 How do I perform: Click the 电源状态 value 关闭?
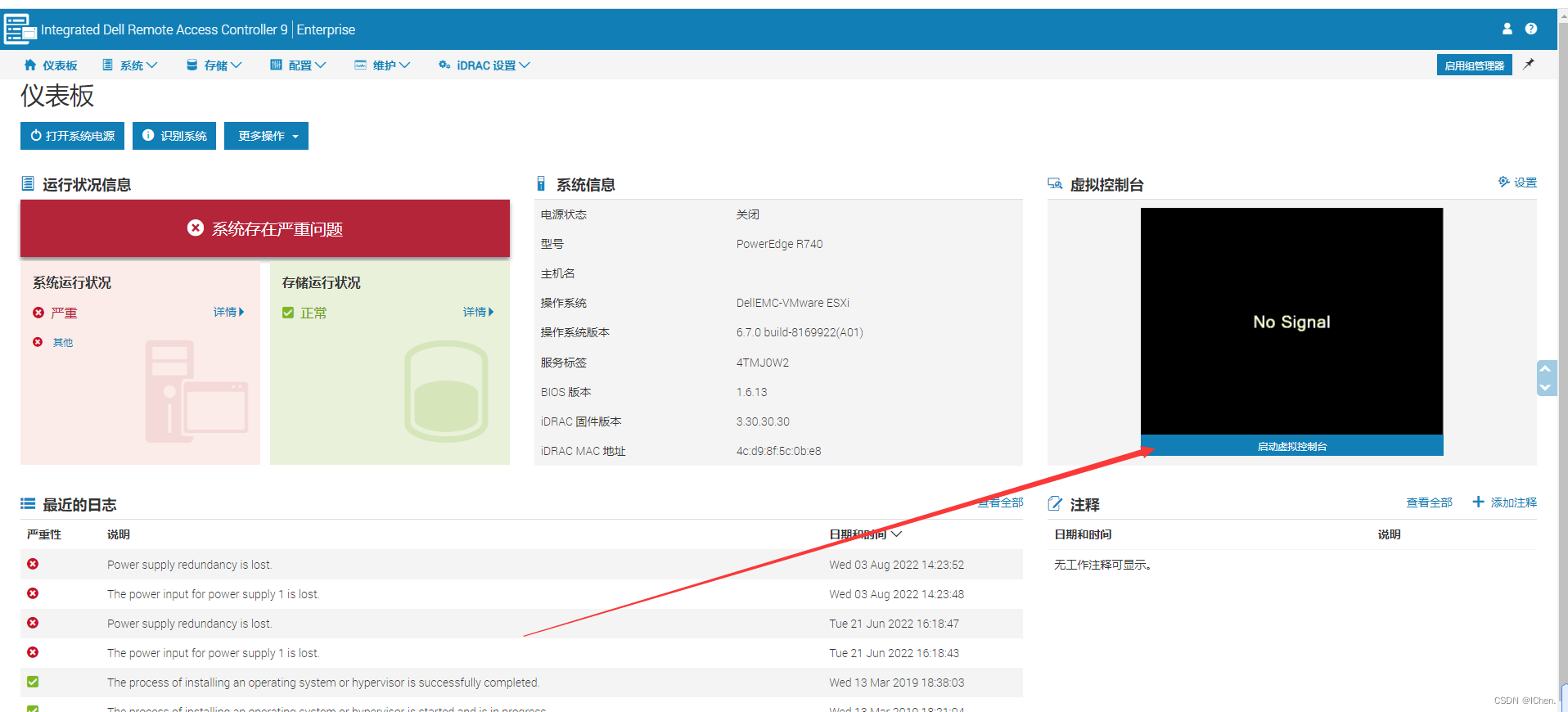click(x=747, y=214)
